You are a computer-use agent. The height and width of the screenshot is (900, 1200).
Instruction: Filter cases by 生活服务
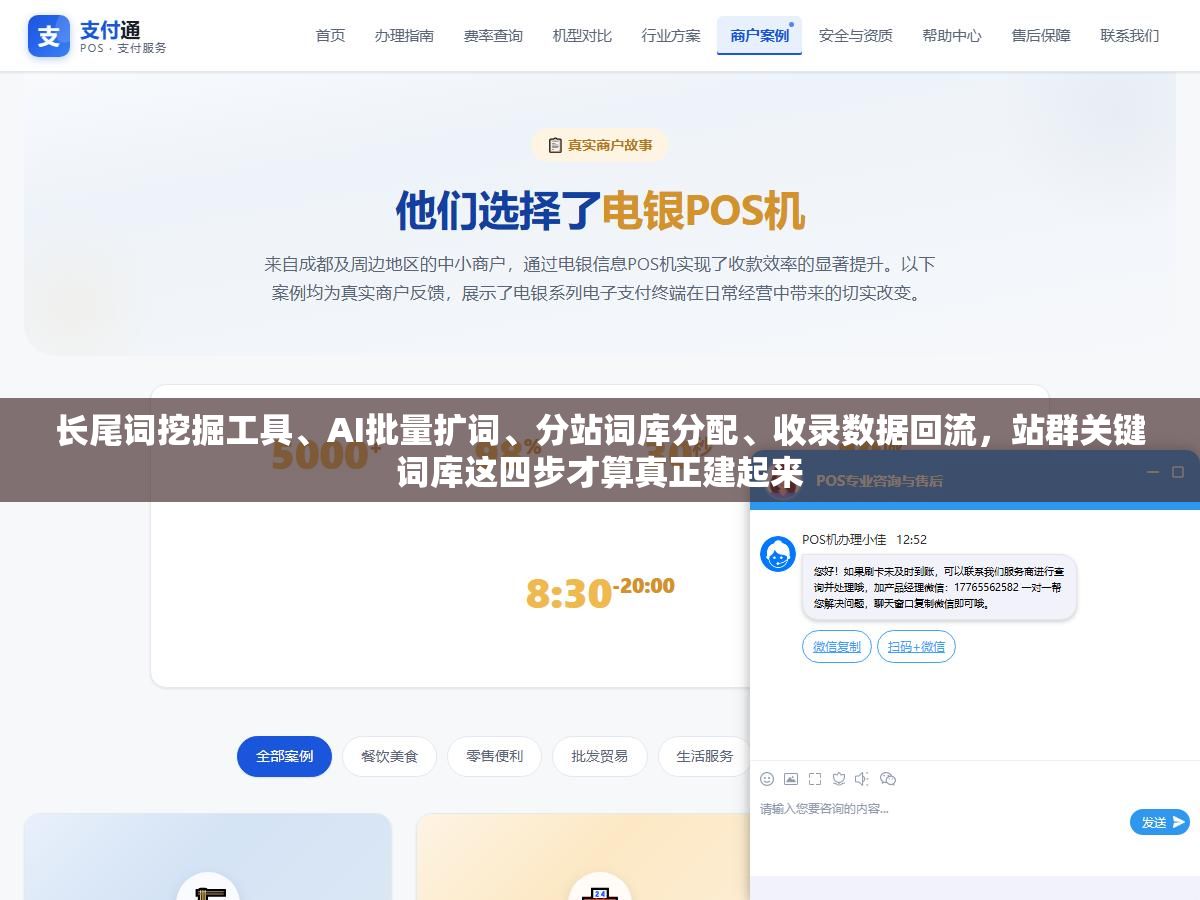point(704,756)
